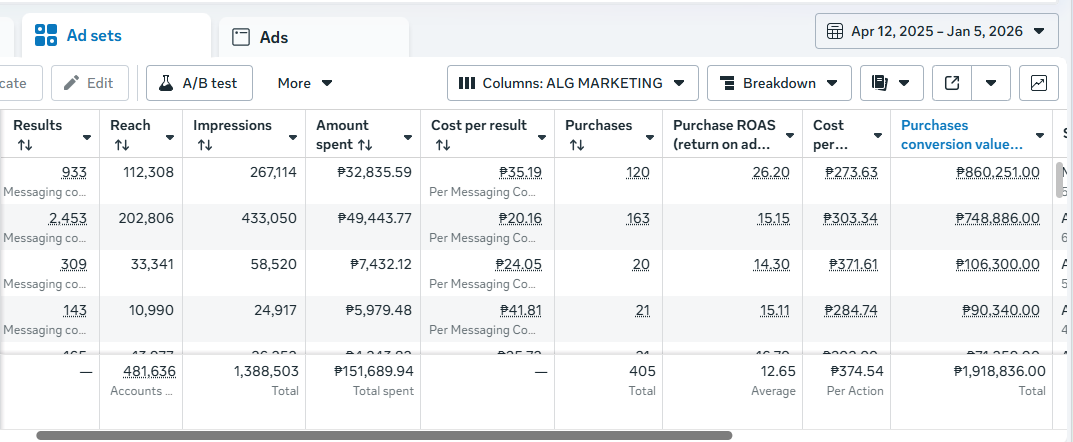This screenshot has height=442, width=1073.
Task: Open the date range picker
Action: pos(936,31)
